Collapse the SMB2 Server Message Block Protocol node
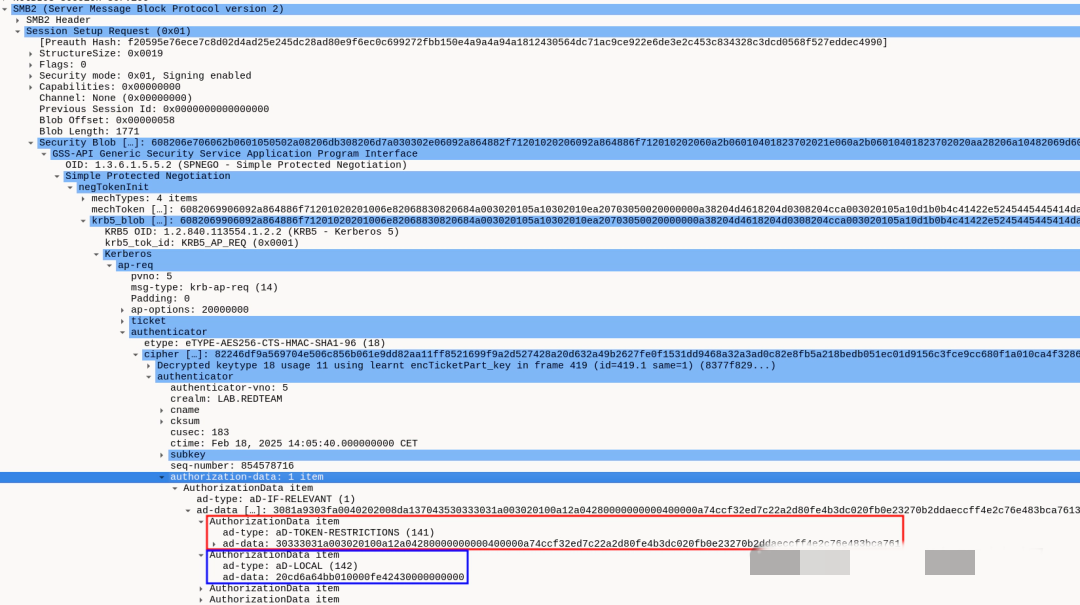 coord(5,9)
